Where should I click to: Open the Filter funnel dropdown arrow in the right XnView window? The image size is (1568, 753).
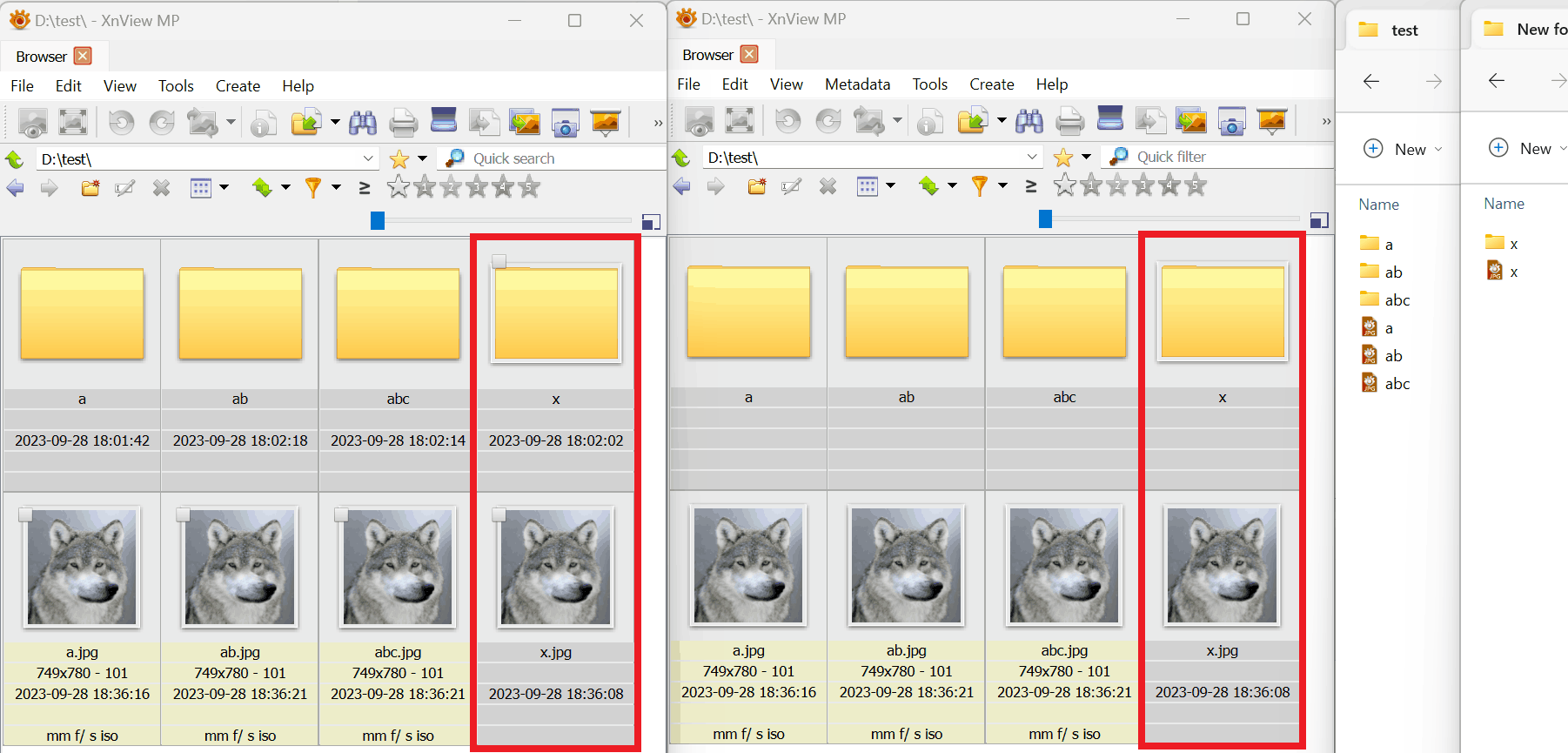click(x=1002, y=185)
